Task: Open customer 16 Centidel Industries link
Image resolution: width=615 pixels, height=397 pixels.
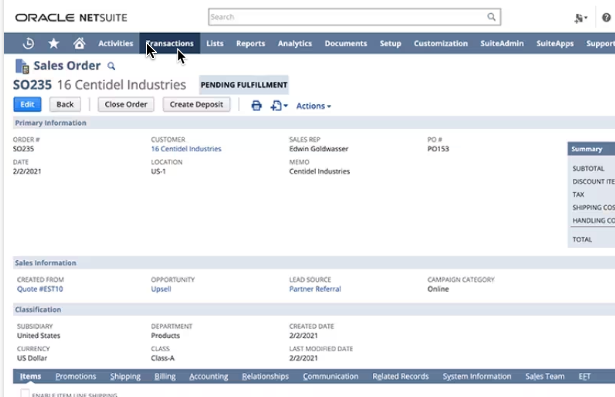Action: [186, 149]
